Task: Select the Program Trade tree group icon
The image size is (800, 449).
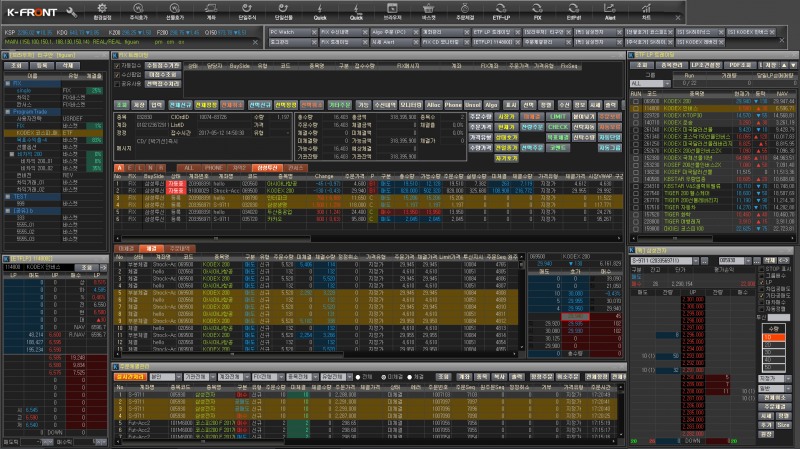Action: pos(6,113)
